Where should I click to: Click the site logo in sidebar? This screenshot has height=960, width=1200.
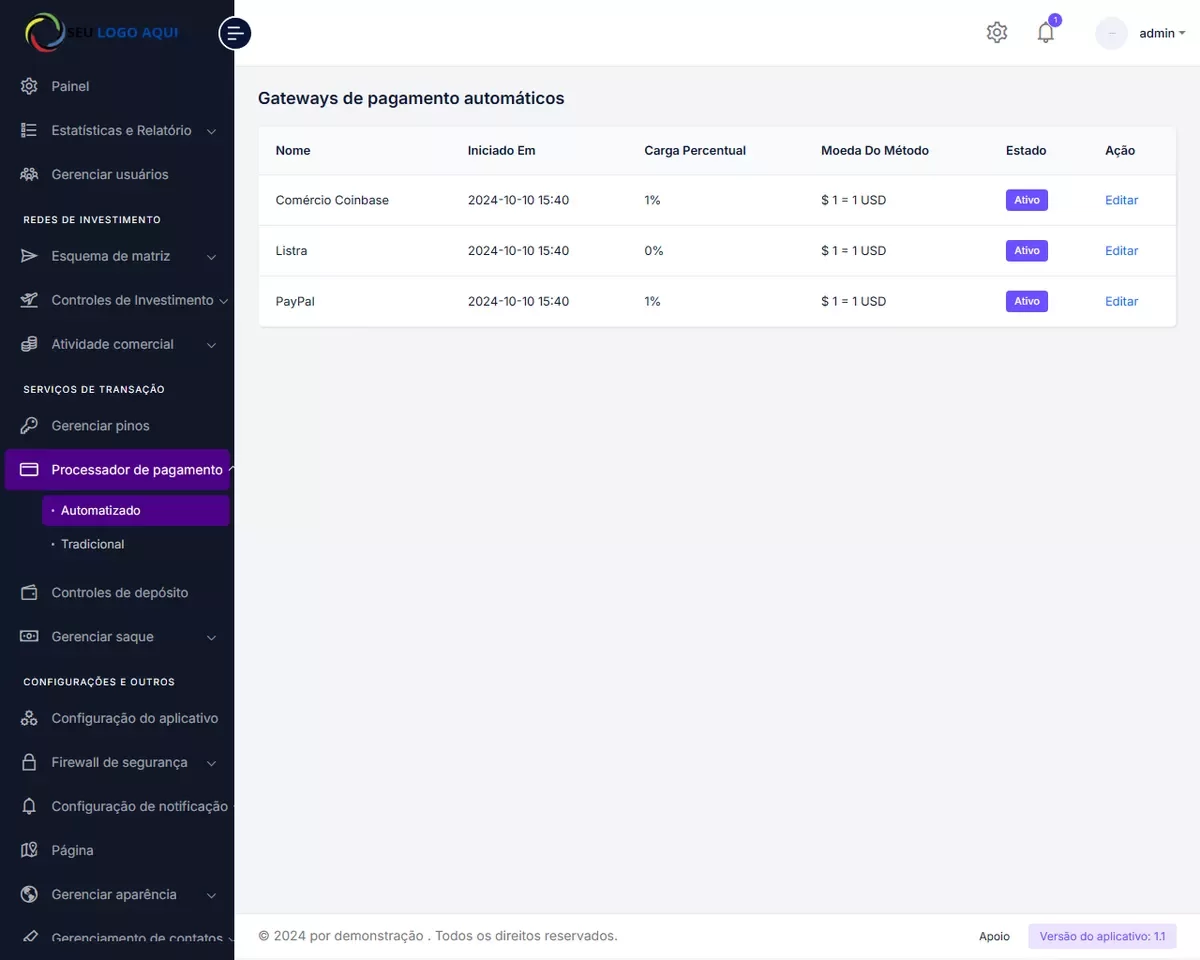pyautogui.click(x=102, y=33)
